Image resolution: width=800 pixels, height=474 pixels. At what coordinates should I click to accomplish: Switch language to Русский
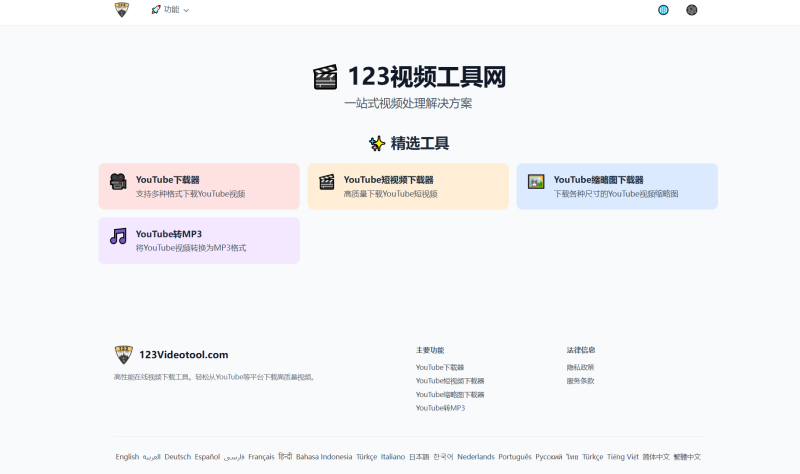click(x=548, y=457)
